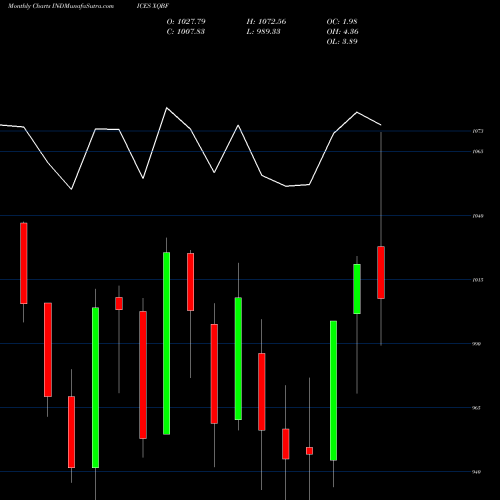Click the green candle just before the last candle

[x=357, y=289]
